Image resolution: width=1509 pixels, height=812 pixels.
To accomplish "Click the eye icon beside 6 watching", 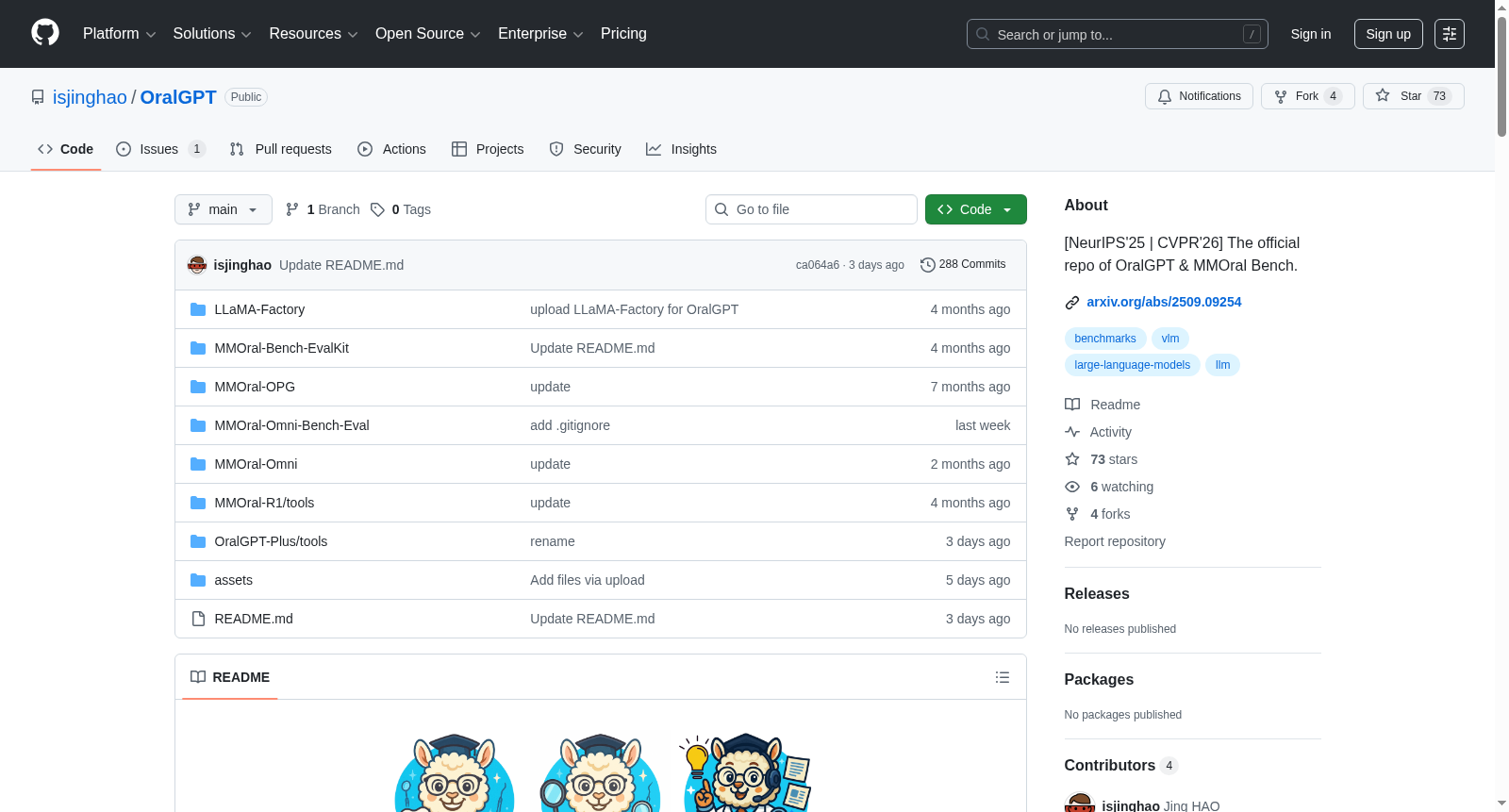I will (1072, 487).
